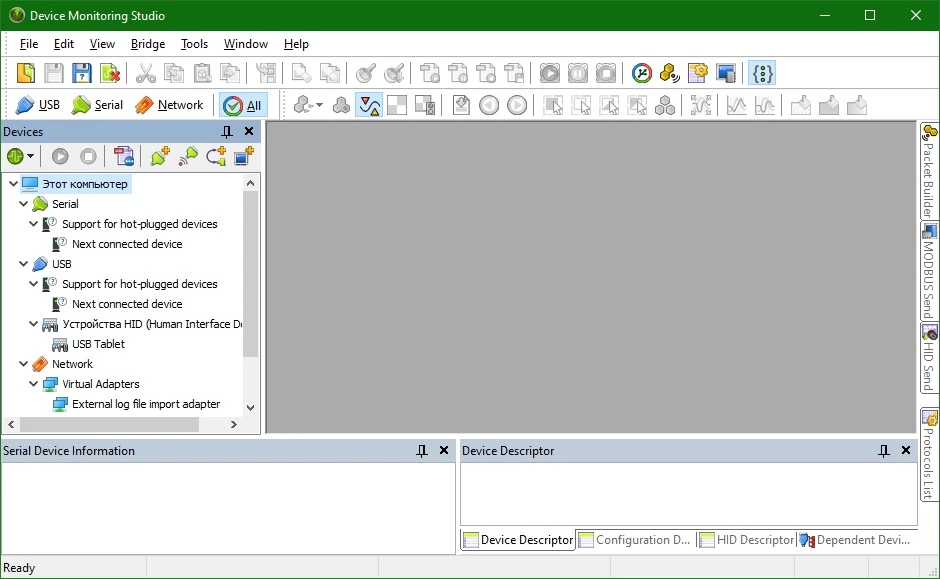Viewport: 940px width, 579px height.
Task: Collapse the Network tree node
Action: click(x=23, y=364)
